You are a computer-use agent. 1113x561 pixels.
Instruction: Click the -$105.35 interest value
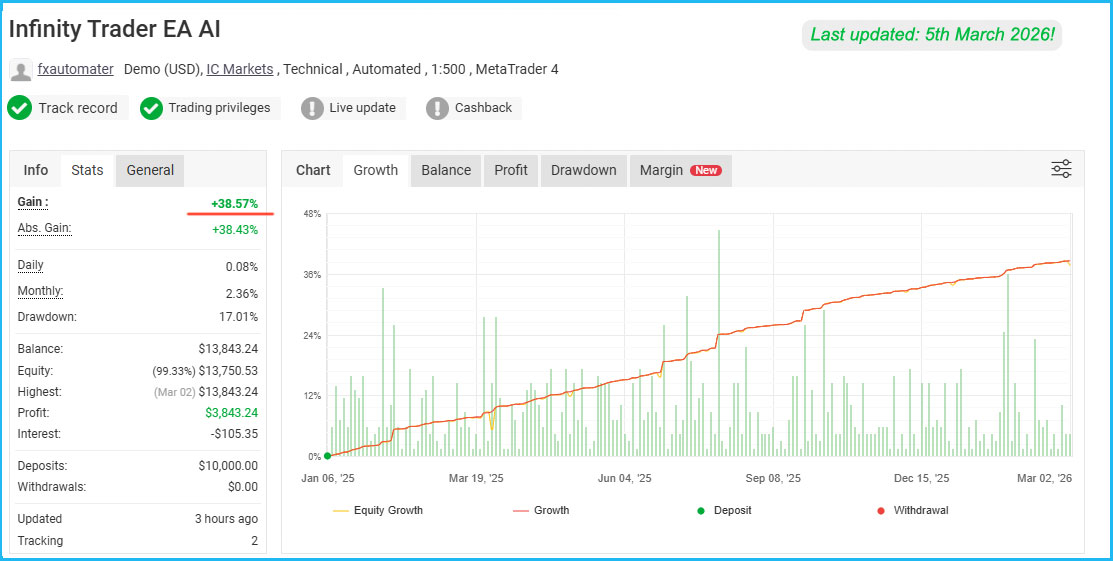point(234,434)
